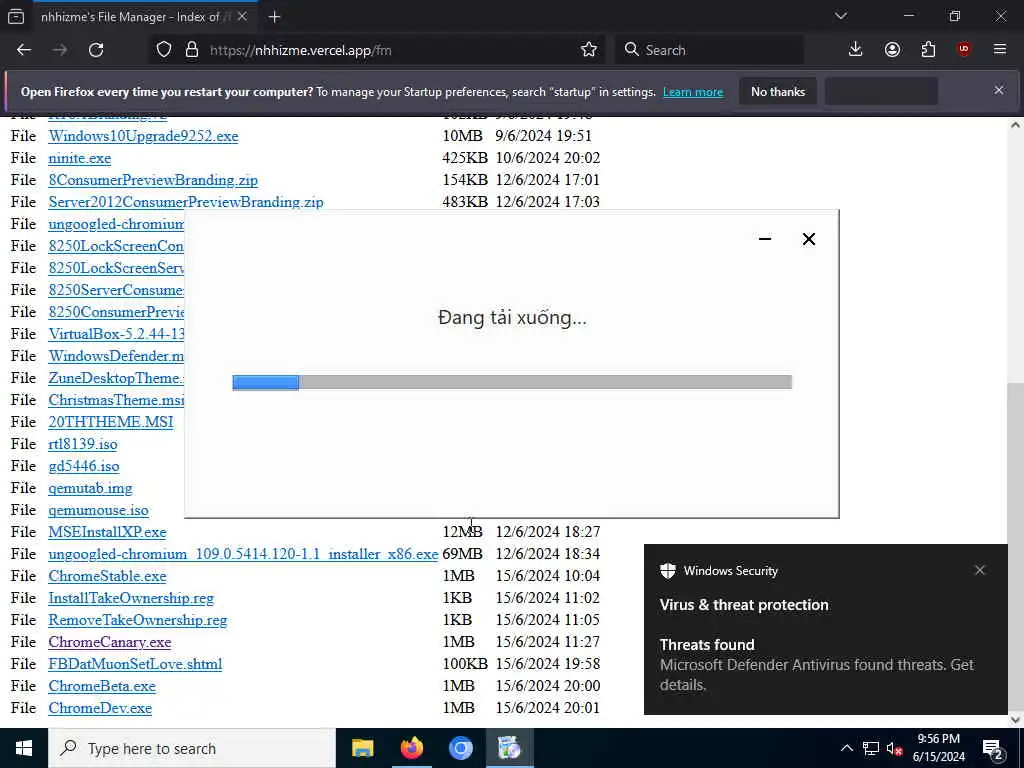Minimize the download dialog

(x=765, y=239)
